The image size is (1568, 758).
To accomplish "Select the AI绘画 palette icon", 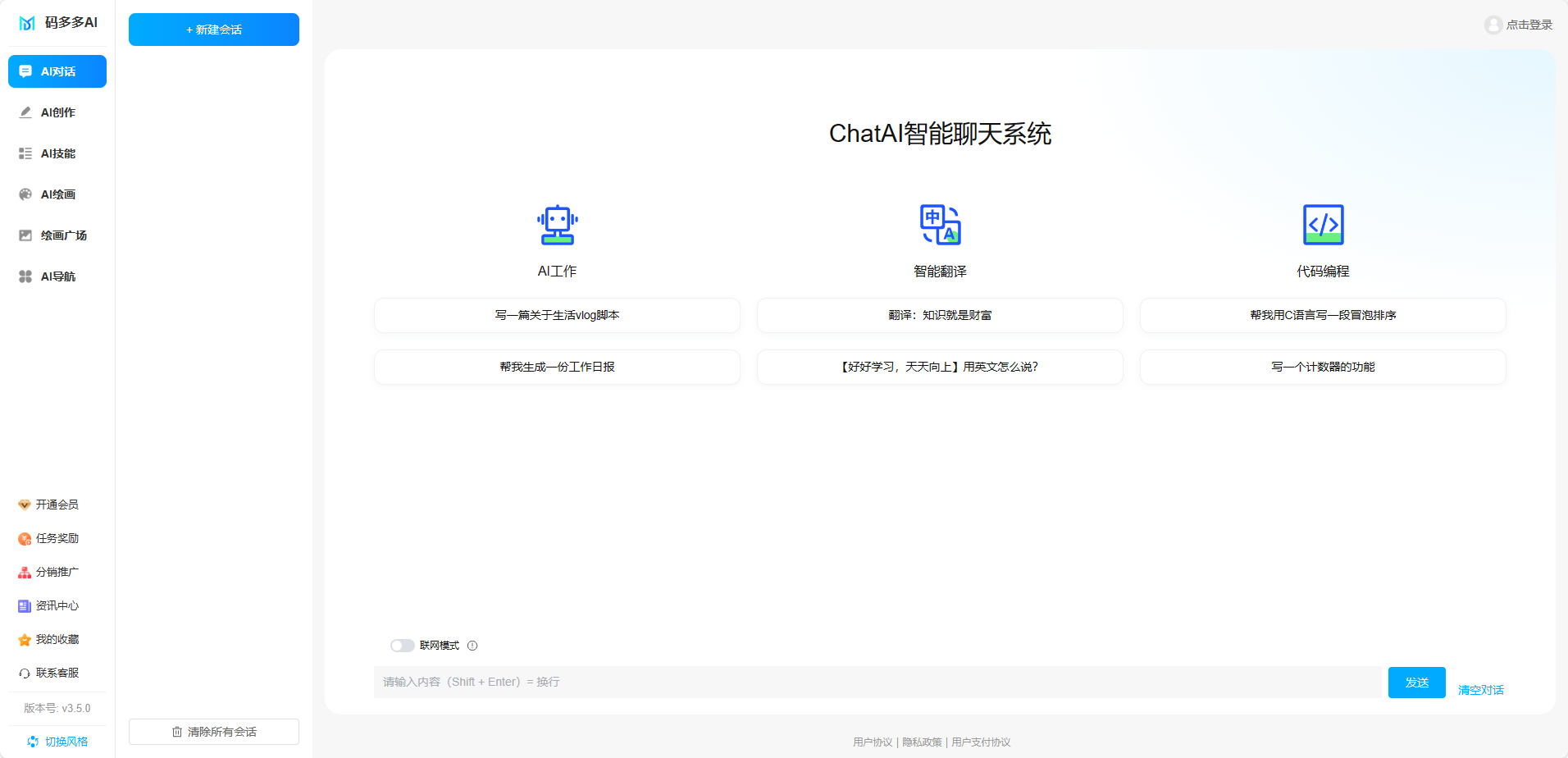I will 25,194.
